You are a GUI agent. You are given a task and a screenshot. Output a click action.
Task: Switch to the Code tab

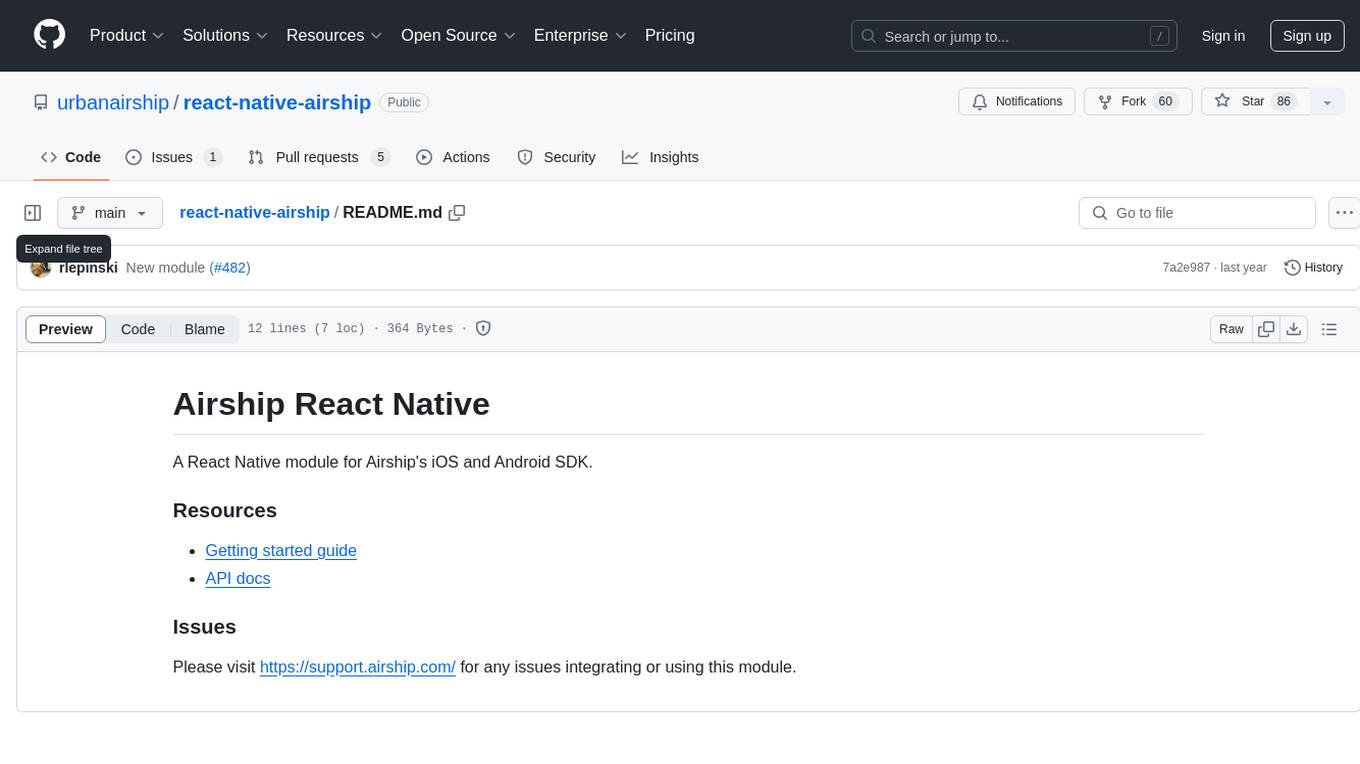(71, 157)
